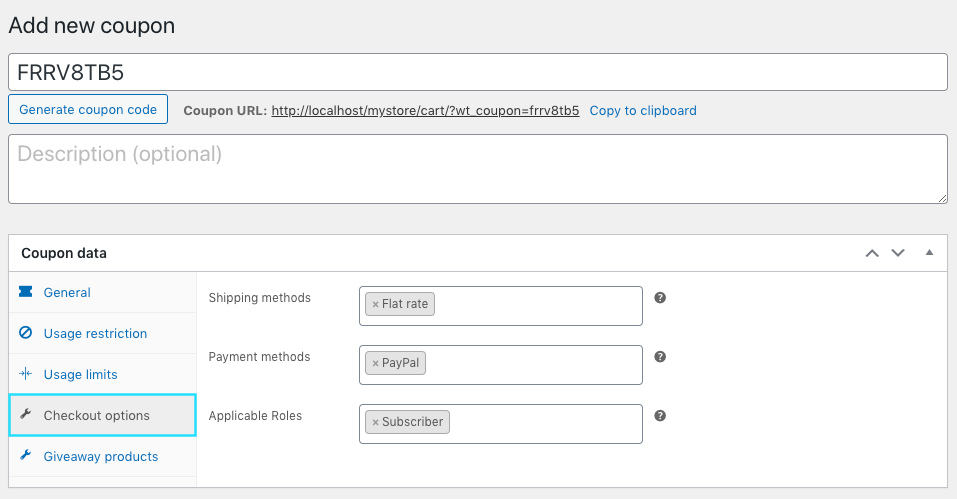Screen dimensions: 957x499
Task: Remove the Subscriber role tag
Action: pos(375,422)
